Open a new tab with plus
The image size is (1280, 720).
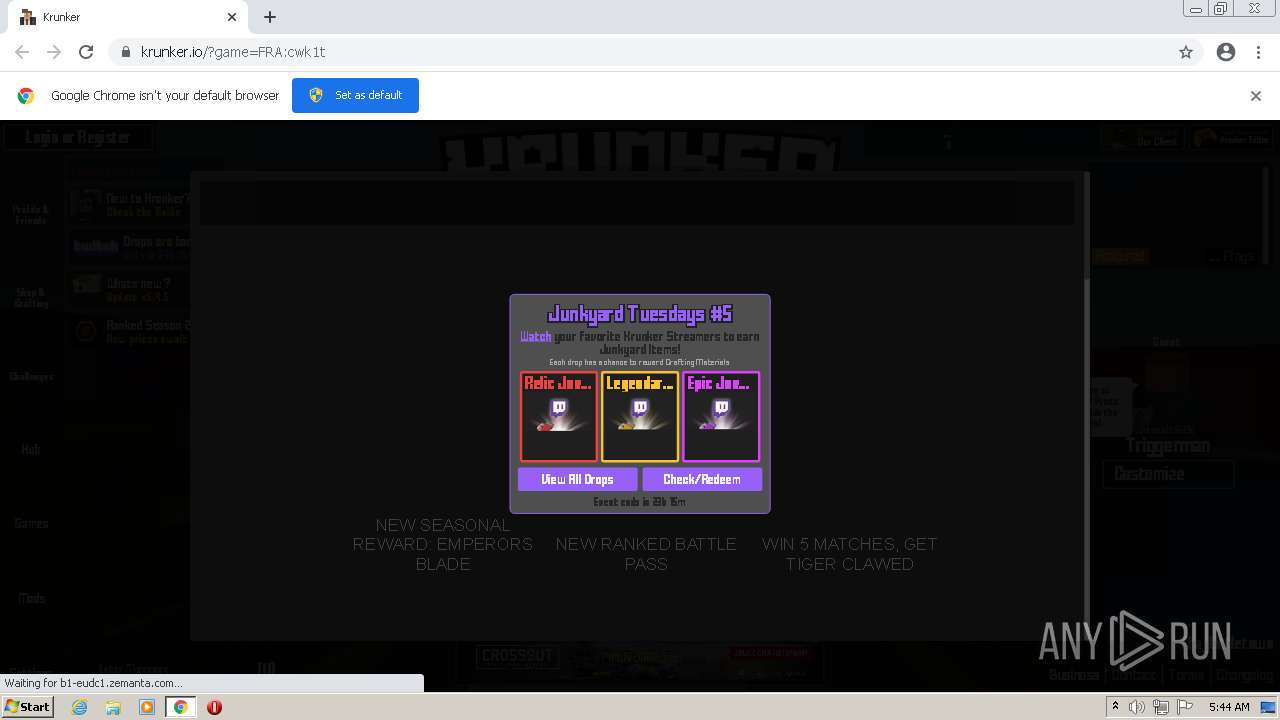(x=270, y=17)
